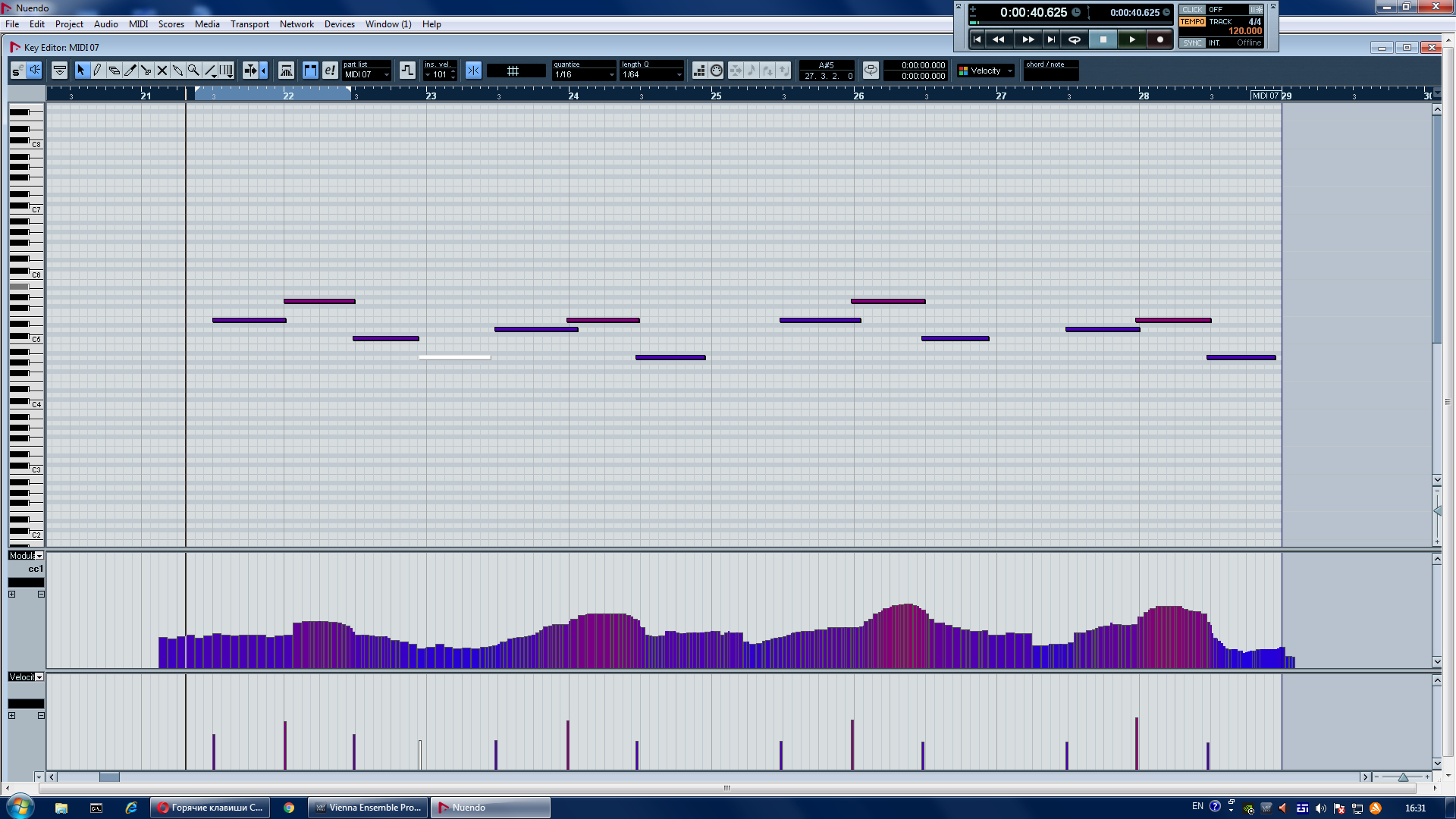
Task: Toggle metronome CLICK button
Action: point(1192,10)
